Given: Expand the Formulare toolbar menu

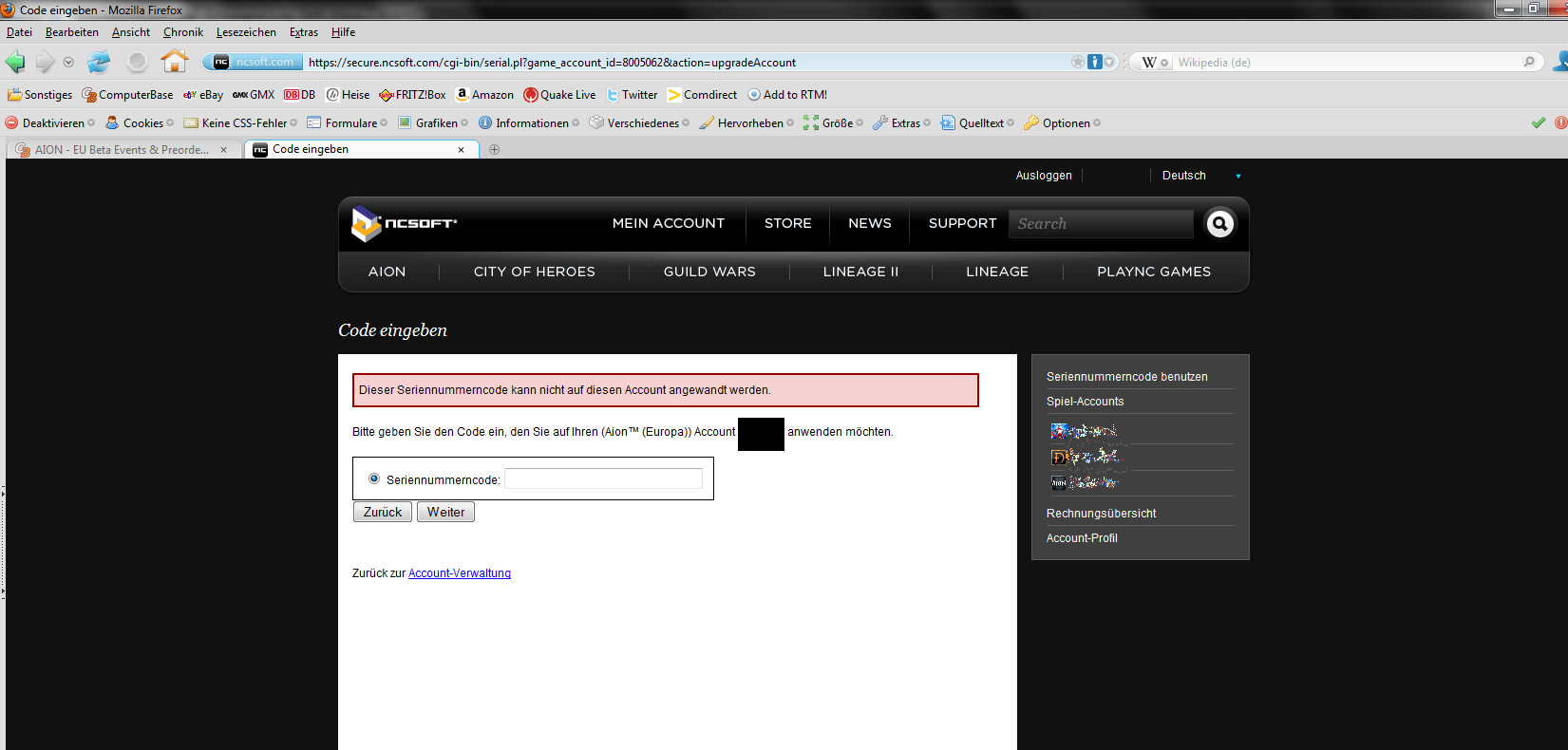Looking at the screenshot, I should click(x=348, y=123).
